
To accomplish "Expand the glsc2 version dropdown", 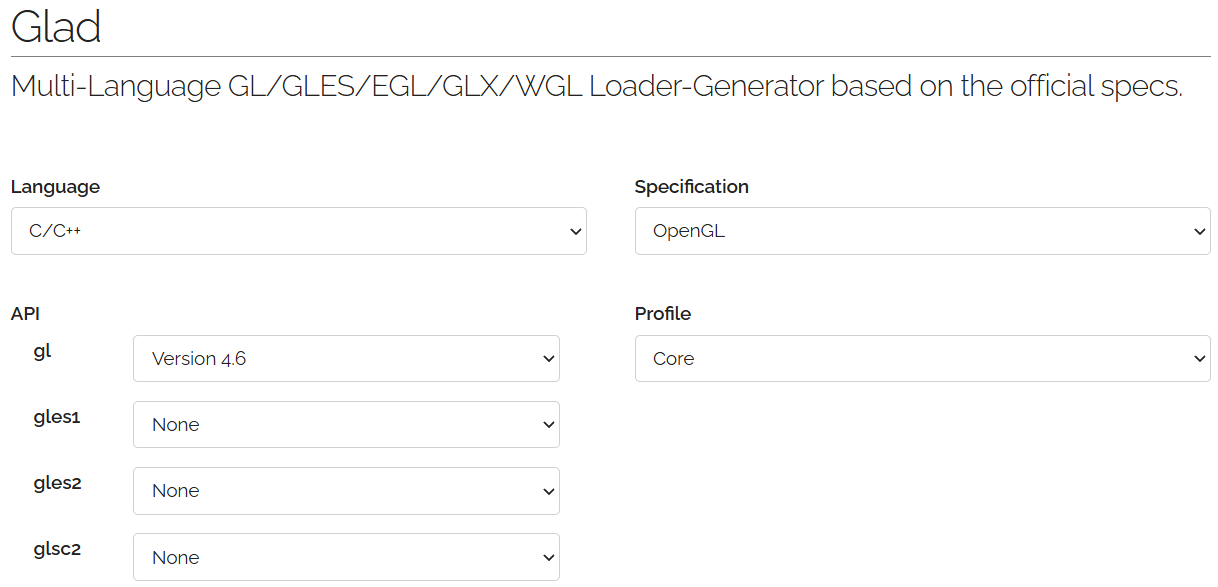I will coord(346,557).
